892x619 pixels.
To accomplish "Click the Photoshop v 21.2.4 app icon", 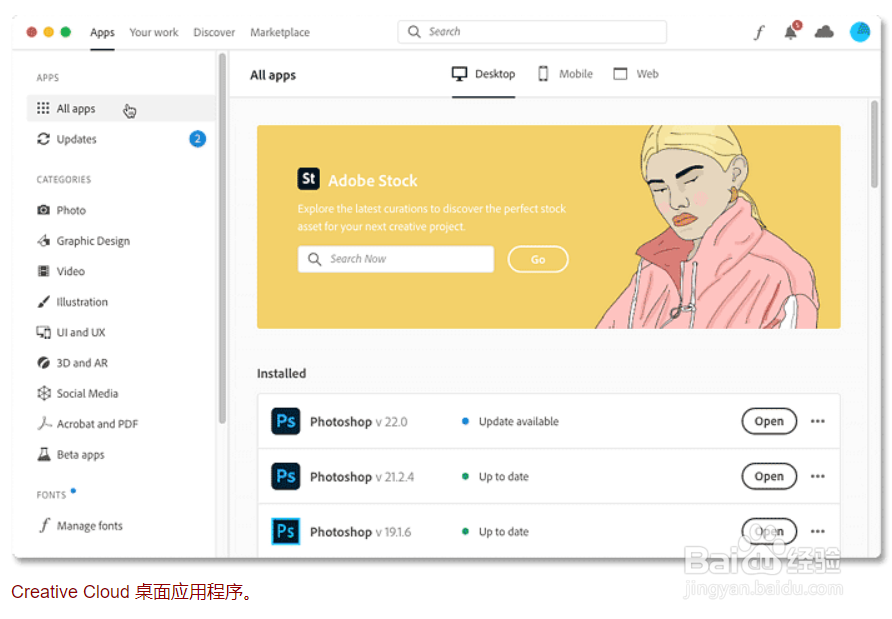I will (285, 476).
